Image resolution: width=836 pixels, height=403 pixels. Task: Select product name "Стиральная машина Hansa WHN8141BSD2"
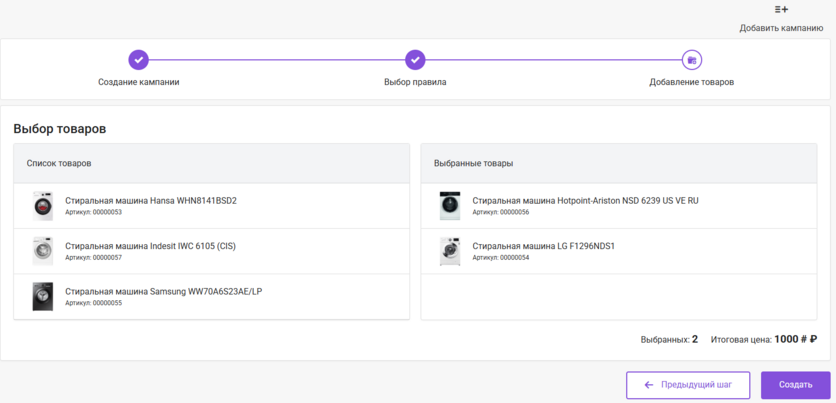click(x=151, y=200)
